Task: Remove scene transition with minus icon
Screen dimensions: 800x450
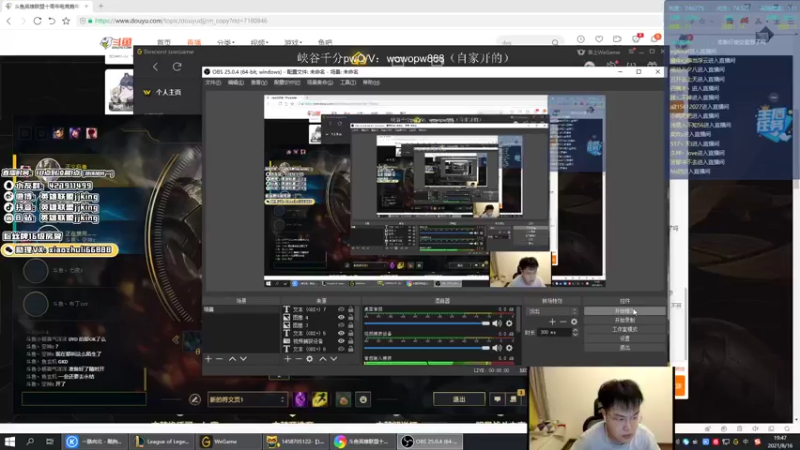Action: (563, 322)
